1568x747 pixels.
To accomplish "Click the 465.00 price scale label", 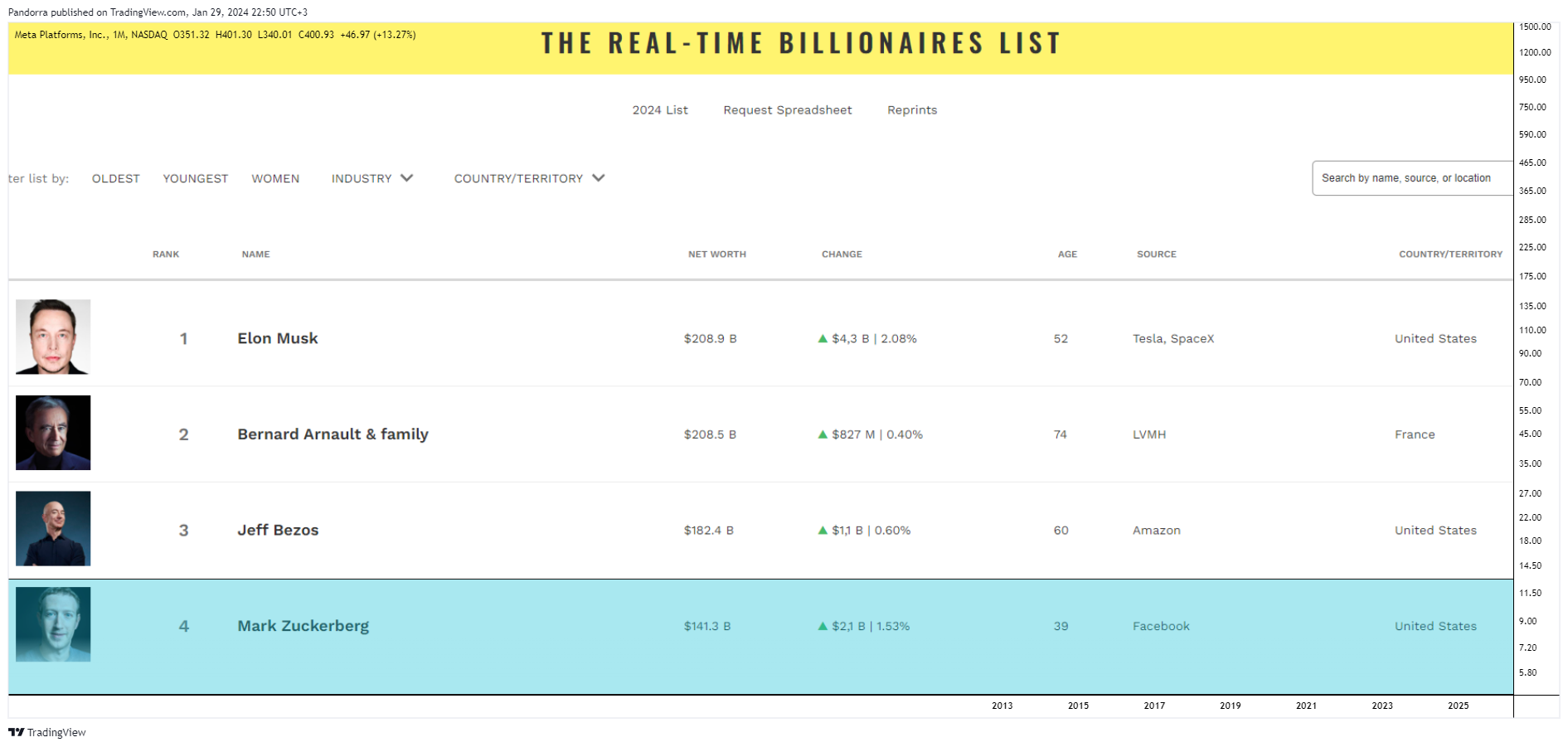I will click(x=1532, y=162).
